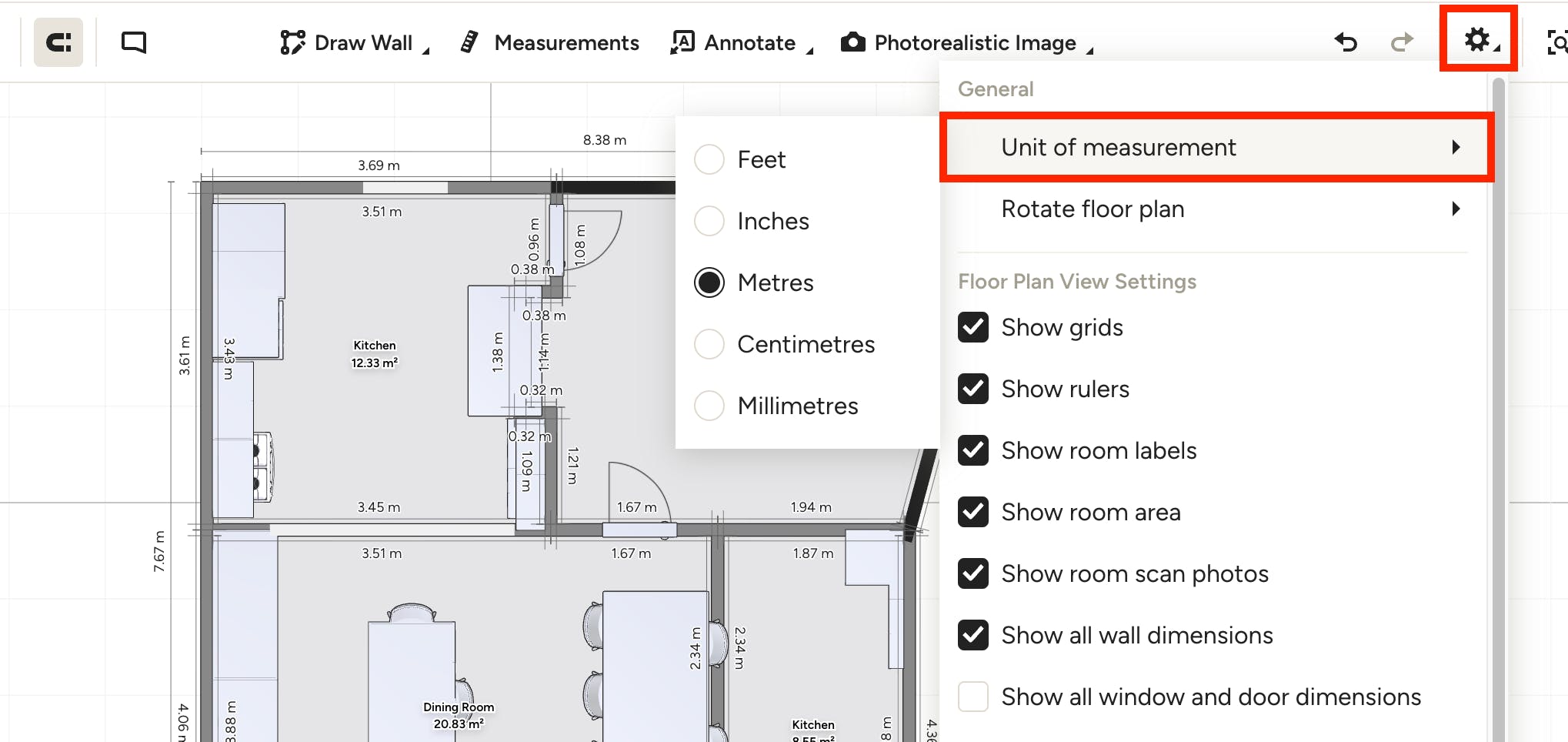
Task: Expand the Rotate floor plan submenu
Action: tap(1217, 209)
